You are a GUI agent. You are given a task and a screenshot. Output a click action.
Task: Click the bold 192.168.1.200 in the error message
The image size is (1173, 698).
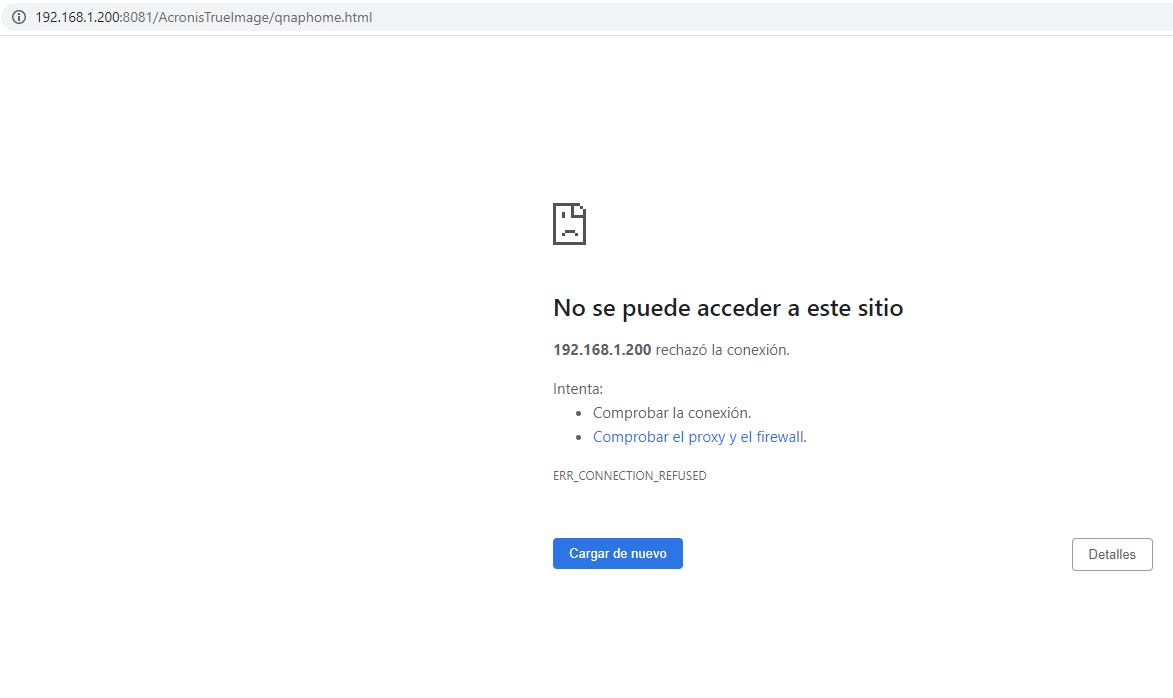coord(602,350)
